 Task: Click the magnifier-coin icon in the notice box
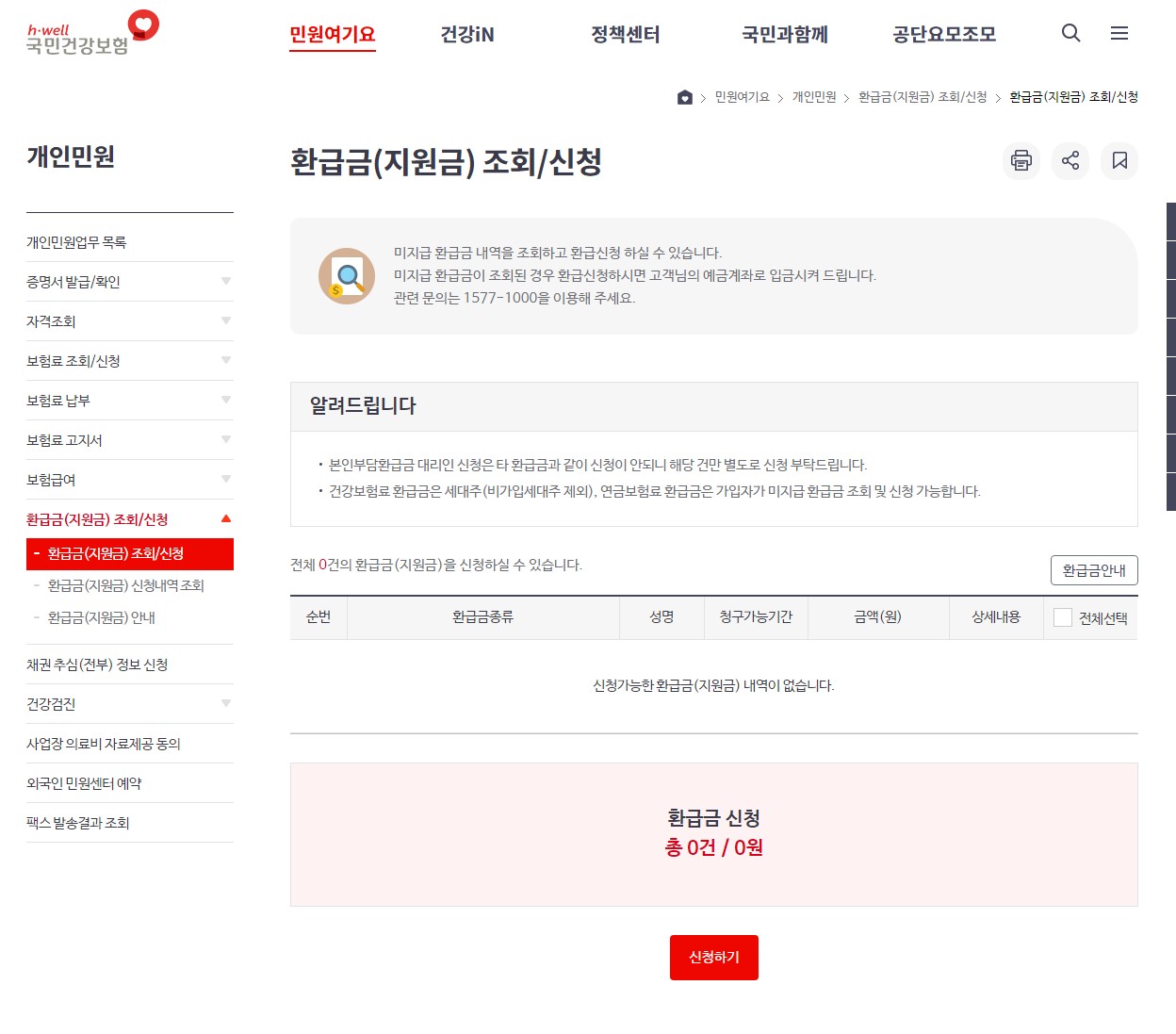346,276
